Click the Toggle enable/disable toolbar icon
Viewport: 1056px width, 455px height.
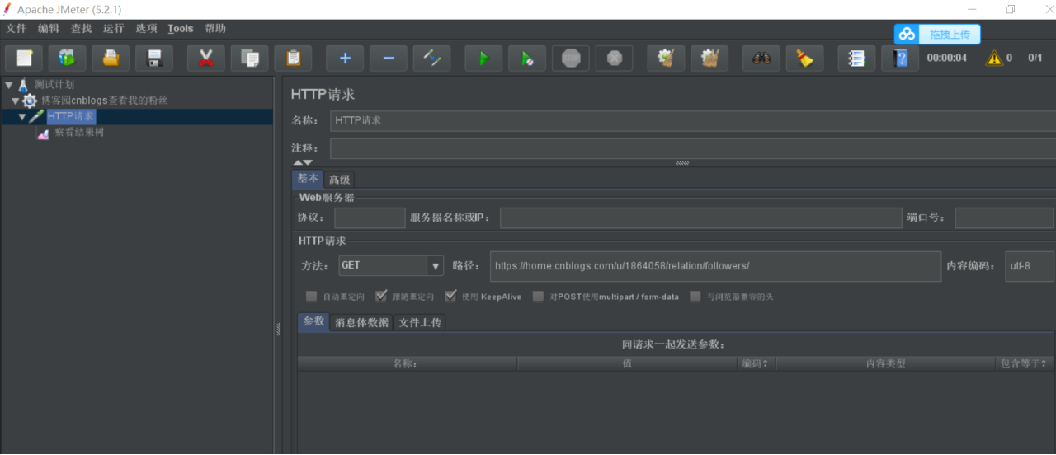pos(432,59)
